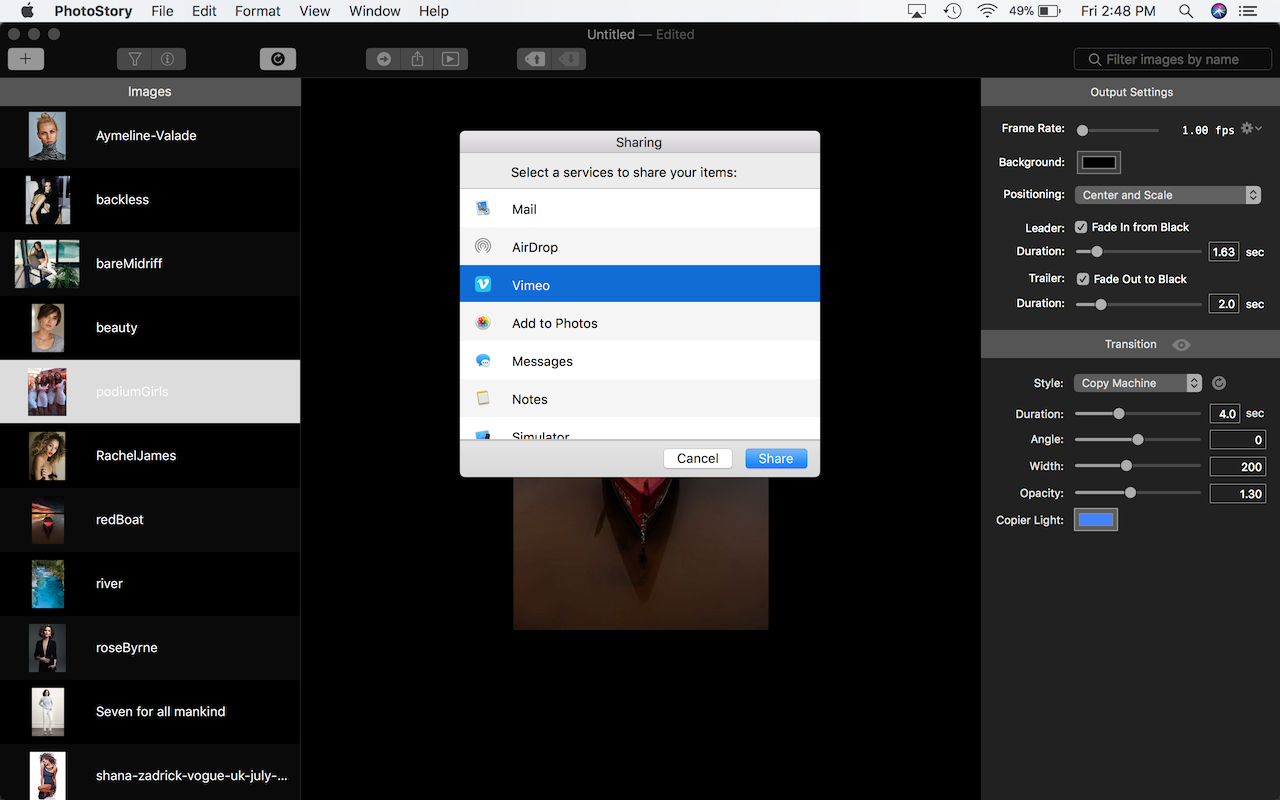Click the Leader duration 1.63 field
This screenshot has width=1280, height=800.
point(1224,252)
